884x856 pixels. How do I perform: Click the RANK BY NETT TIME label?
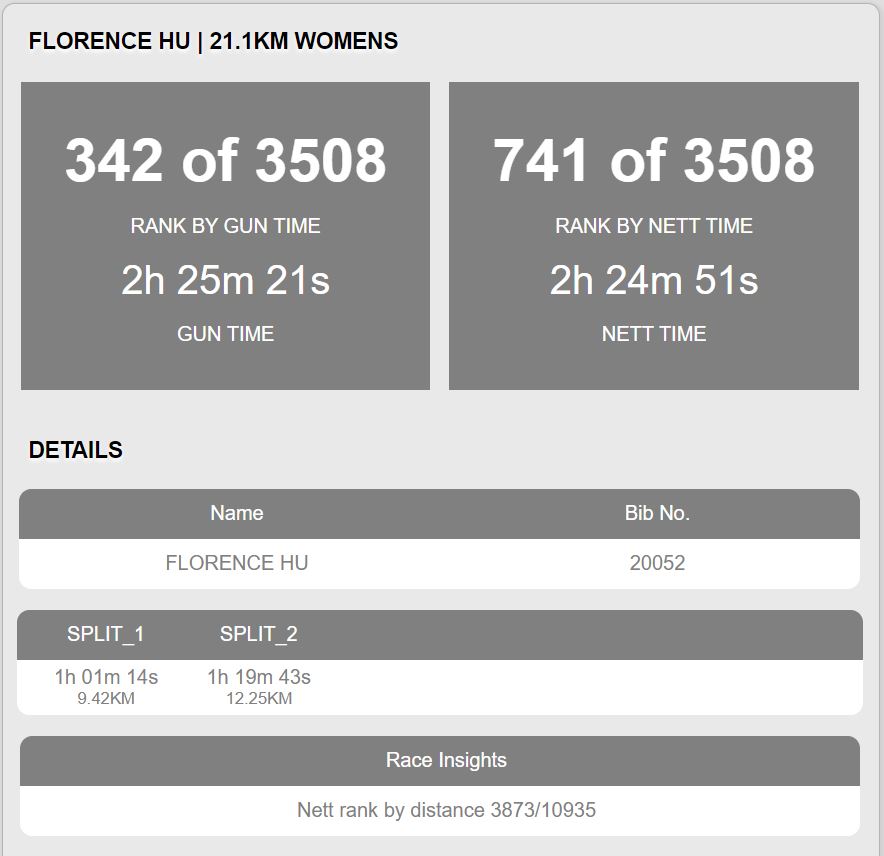[654, 226]
